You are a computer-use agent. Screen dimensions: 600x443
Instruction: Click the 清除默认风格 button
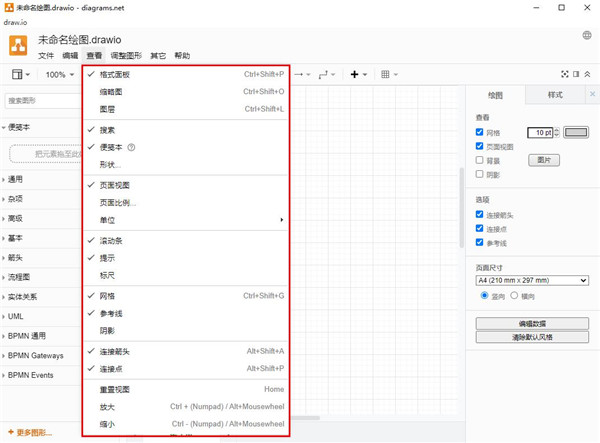tap(532, 337)
